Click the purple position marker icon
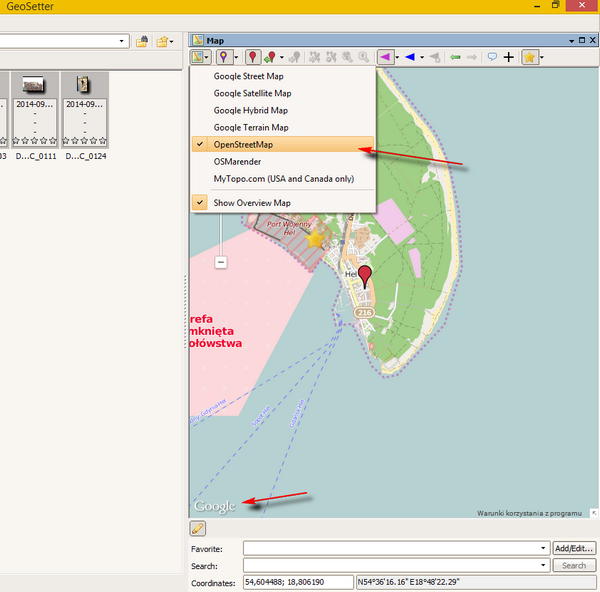This screenshot has height=592, width=600. pos(223,57)
